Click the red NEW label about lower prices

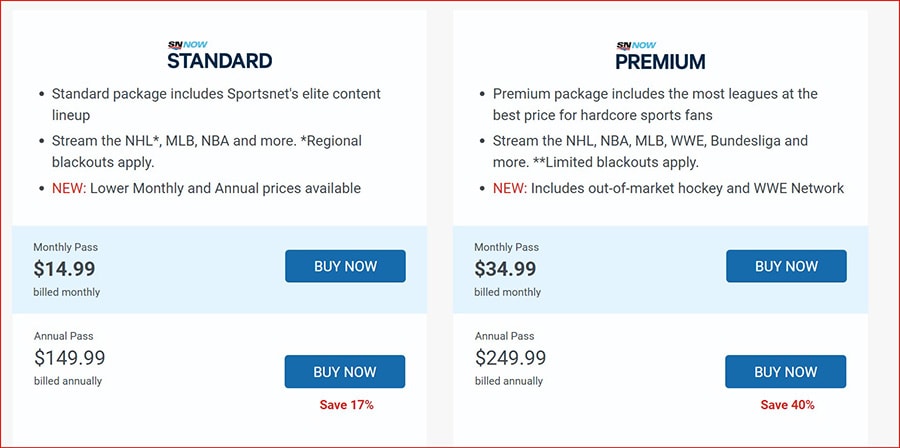(x=69, y=188)
